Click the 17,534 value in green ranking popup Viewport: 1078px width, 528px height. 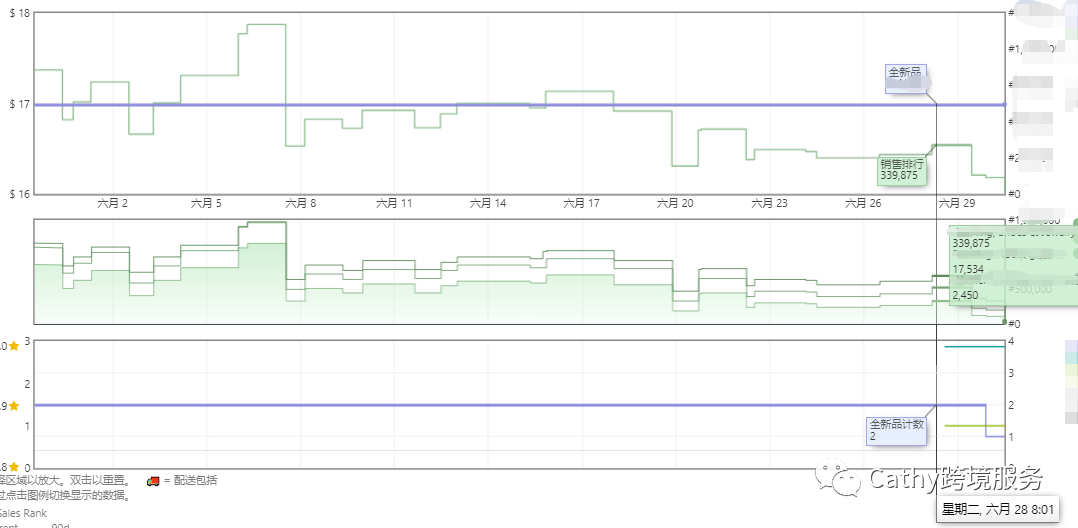[x=968, y=269]
